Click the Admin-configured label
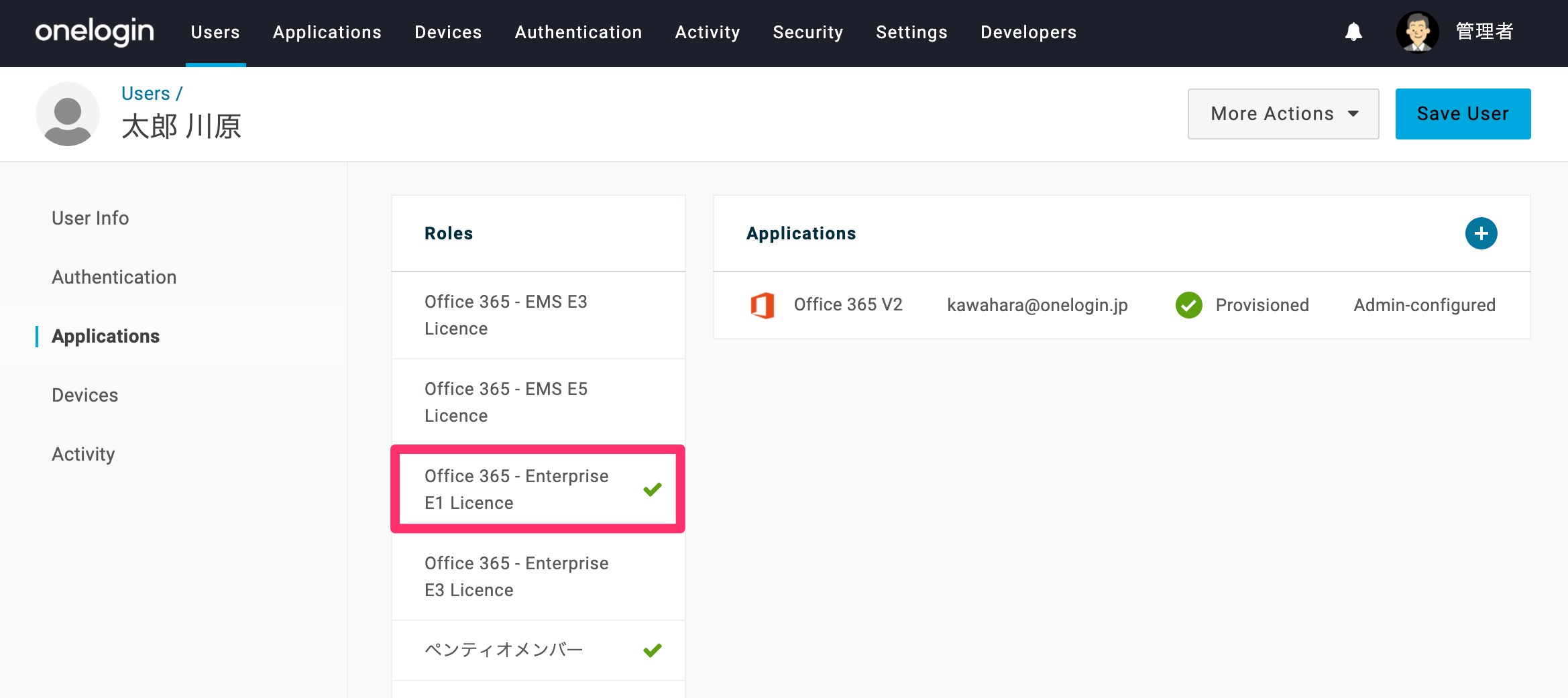The width and height of the screenshot is (1568, 698). click(x=1424, y=305)
